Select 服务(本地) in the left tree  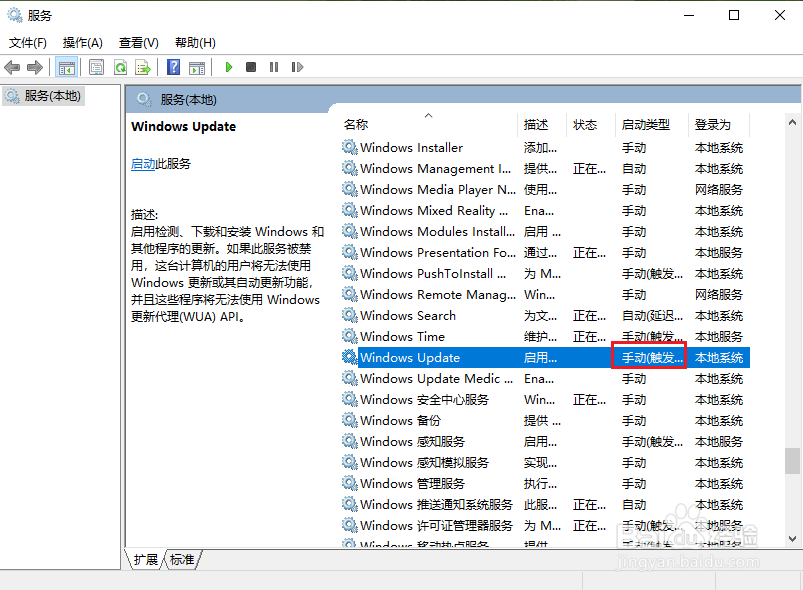tap(44, 96)
